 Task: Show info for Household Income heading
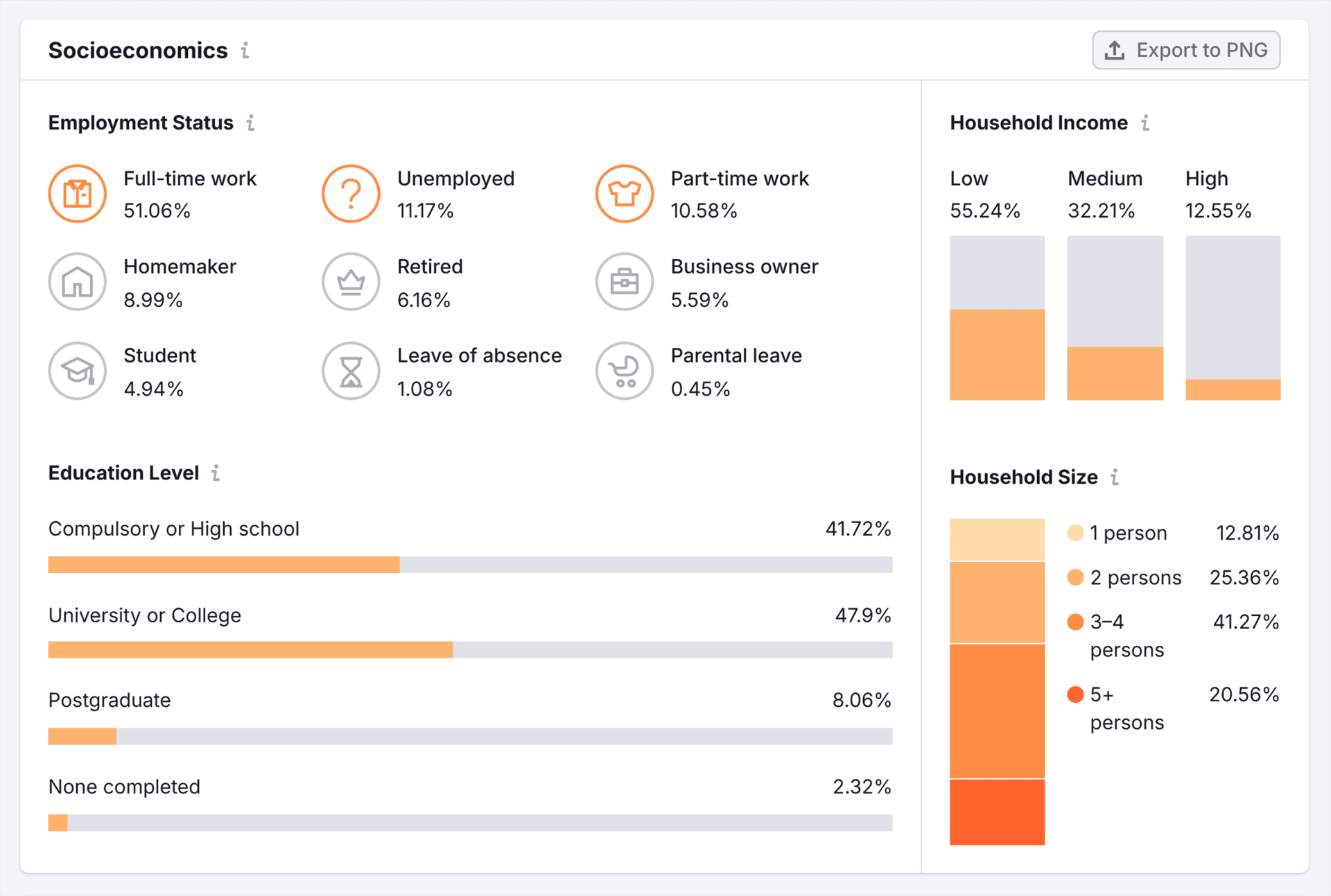pyautogui.click(x=1145, y=123)
